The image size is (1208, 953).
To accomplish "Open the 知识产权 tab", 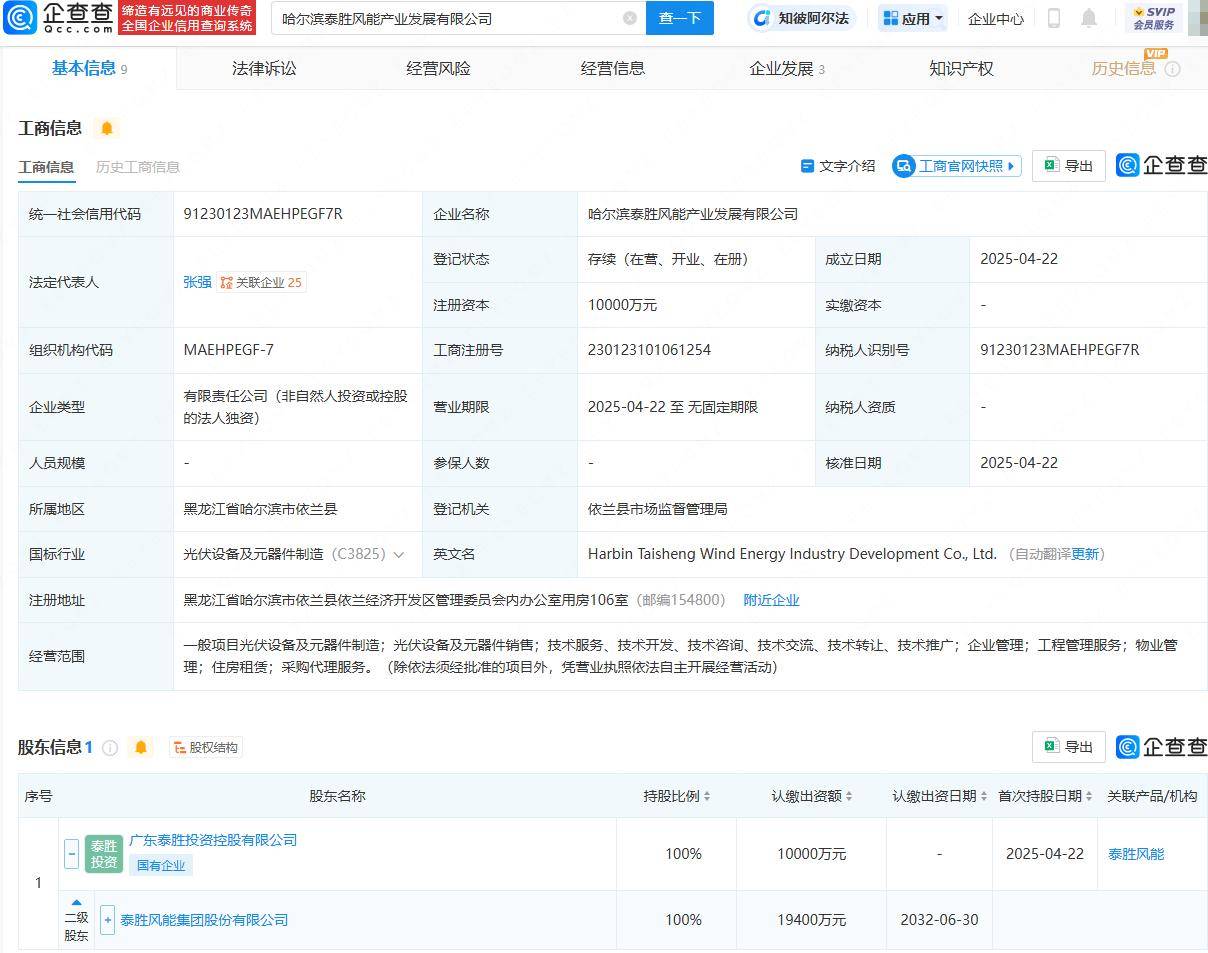I will point(961,68).
